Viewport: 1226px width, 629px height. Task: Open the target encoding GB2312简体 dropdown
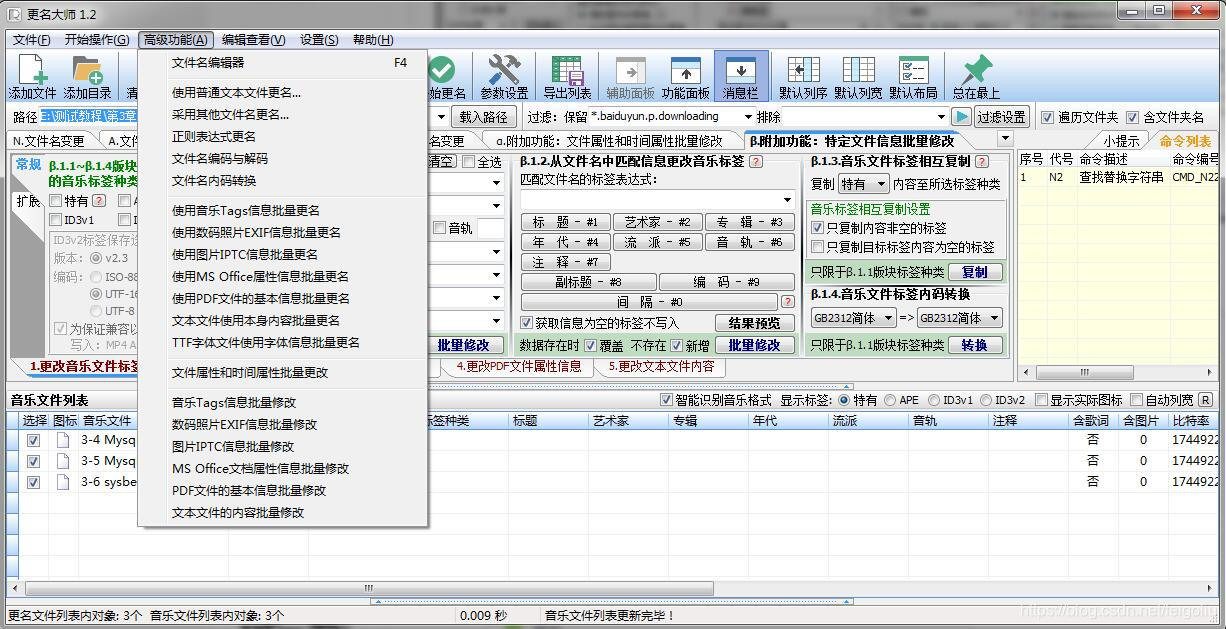click(x=993, y=318)
